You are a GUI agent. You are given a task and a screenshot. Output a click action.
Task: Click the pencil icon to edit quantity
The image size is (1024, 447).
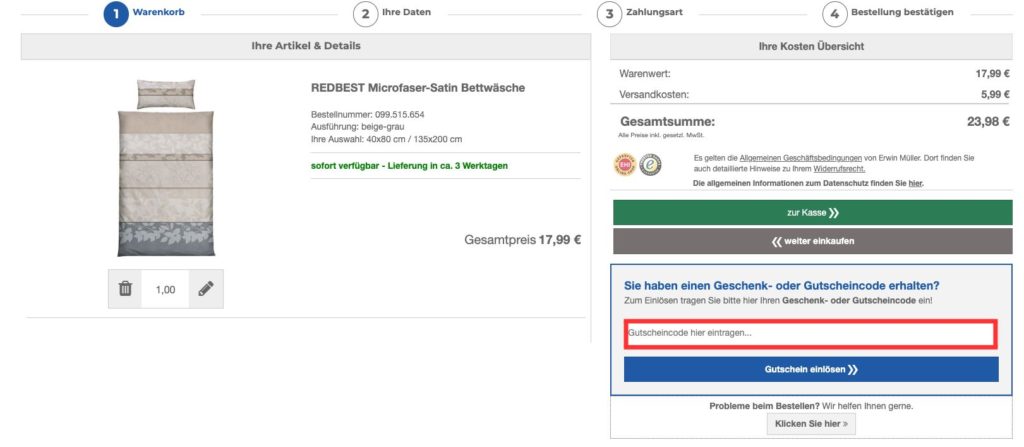[206, 289]
